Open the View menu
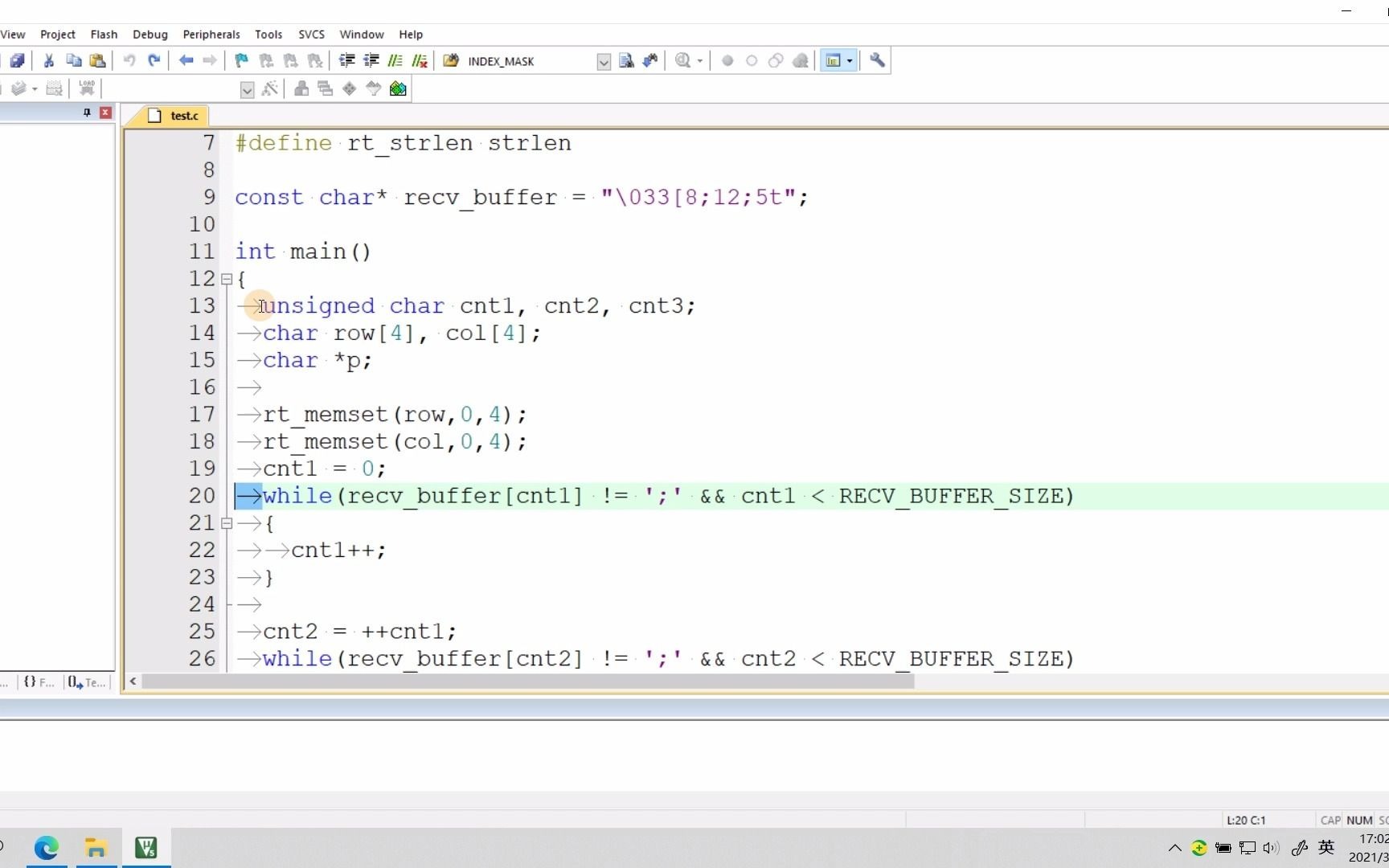The height and width of the screenshot is (868, 1389). coord(13,35)
